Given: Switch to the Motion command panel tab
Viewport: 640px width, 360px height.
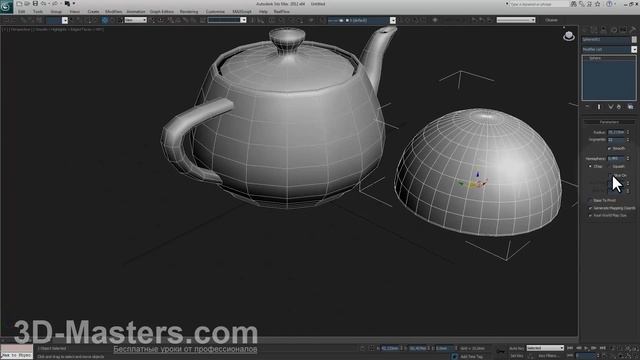Looking at the screenshot, I should pyautogui.click(x=613, y=30).
